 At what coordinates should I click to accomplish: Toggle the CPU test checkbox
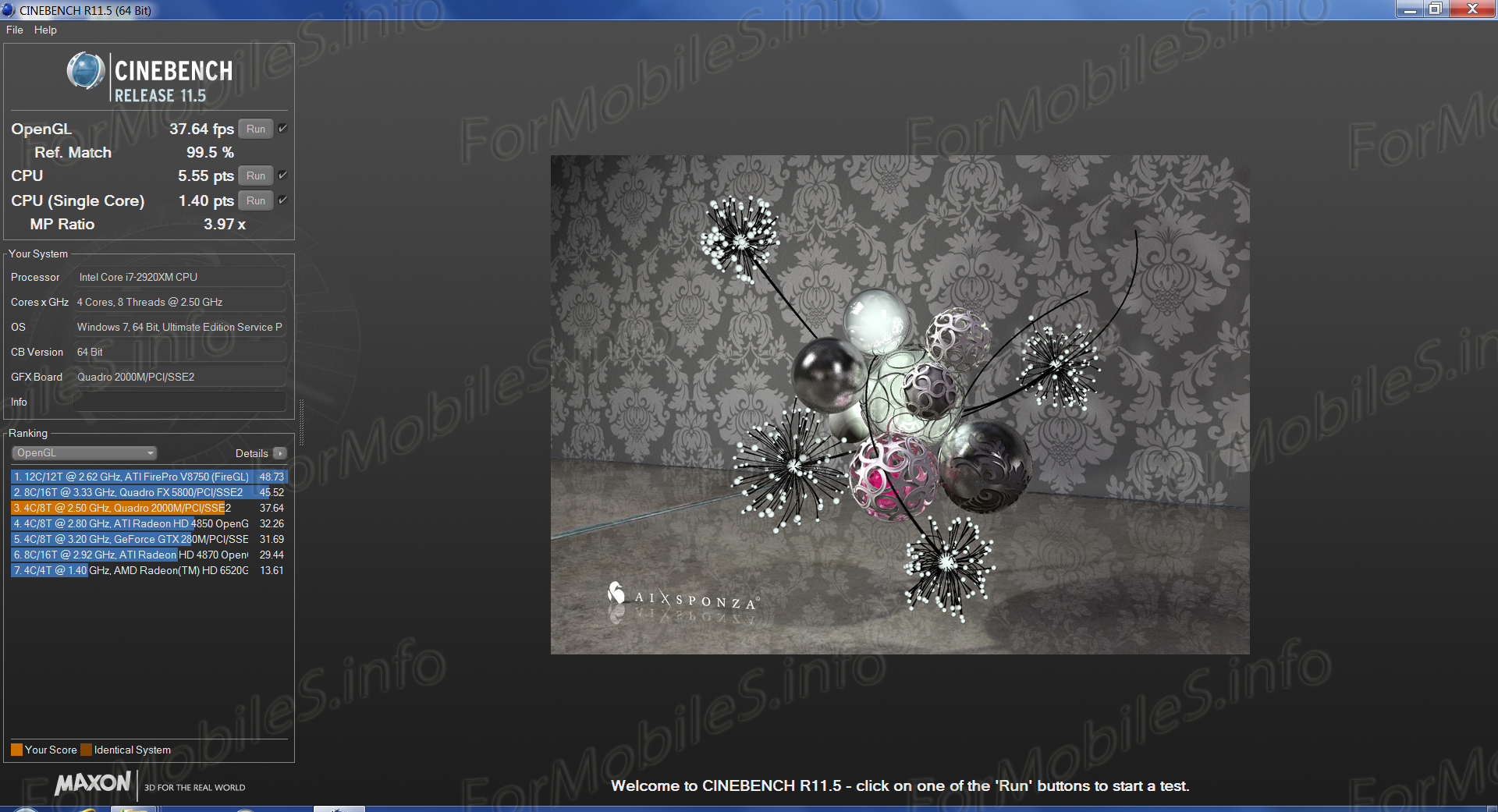point(282,176)
